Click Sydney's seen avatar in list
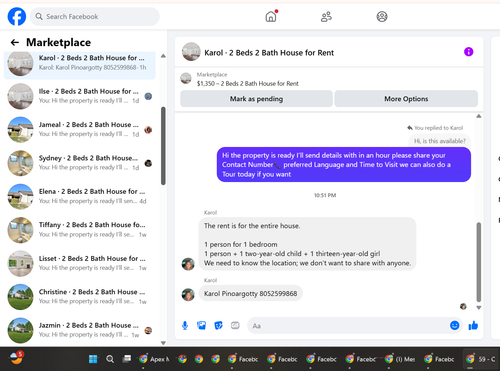This screenshot has width=500, height=371. [x=148, y=163]
